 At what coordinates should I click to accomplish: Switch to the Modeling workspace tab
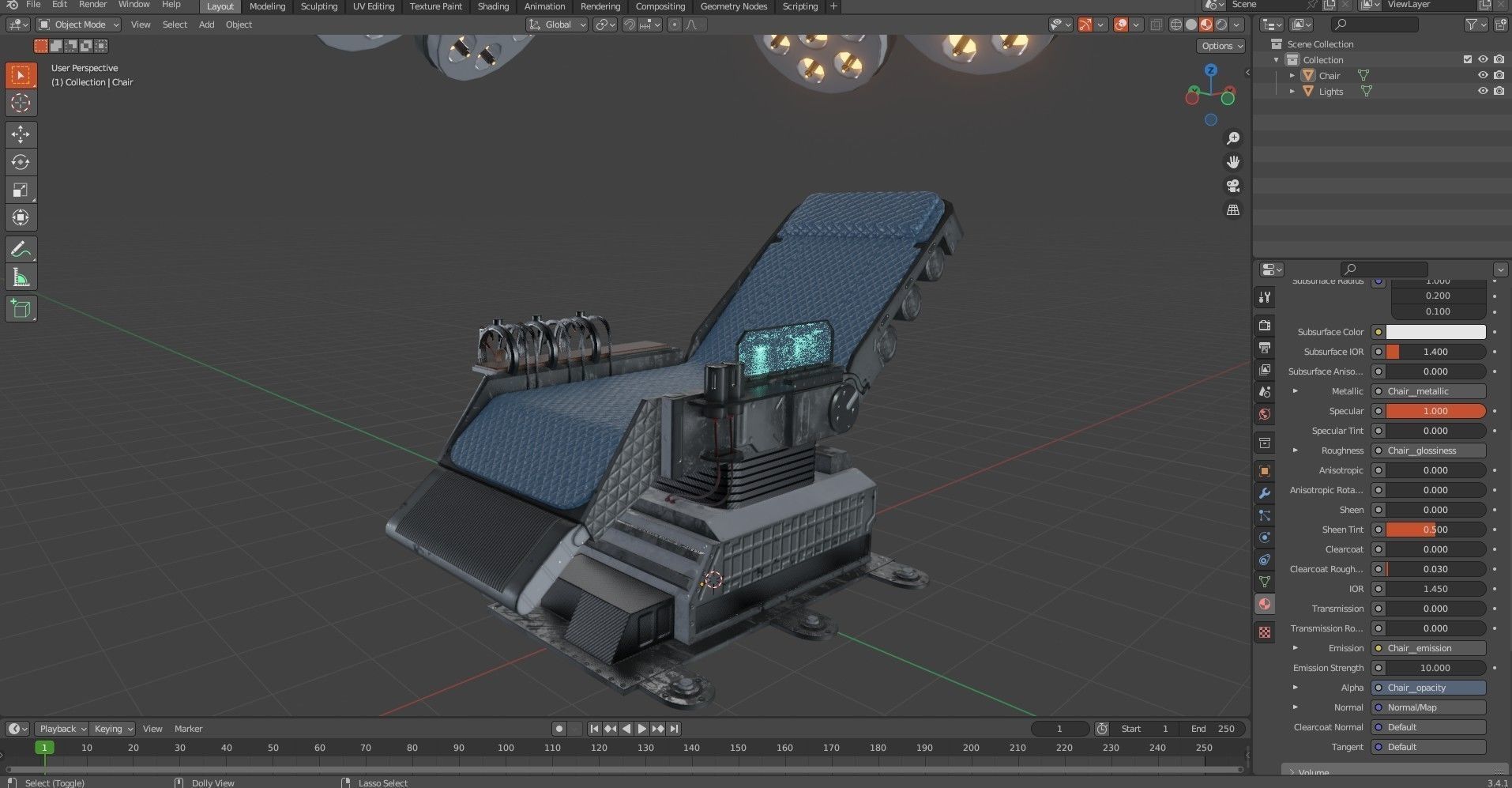[x=267, y=6]
